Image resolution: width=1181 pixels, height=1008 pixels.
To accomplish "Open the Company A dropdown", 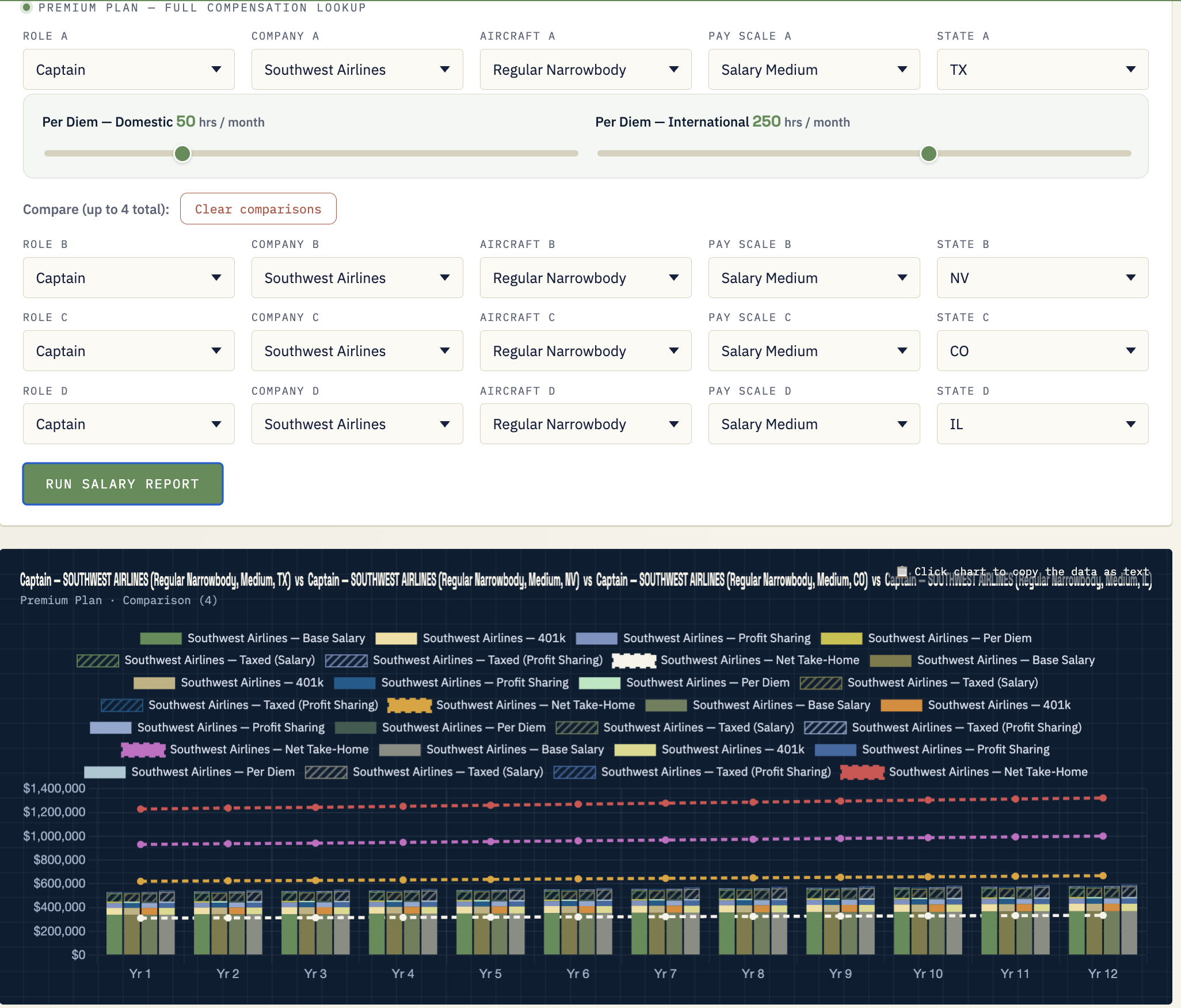I will point(357,70).
